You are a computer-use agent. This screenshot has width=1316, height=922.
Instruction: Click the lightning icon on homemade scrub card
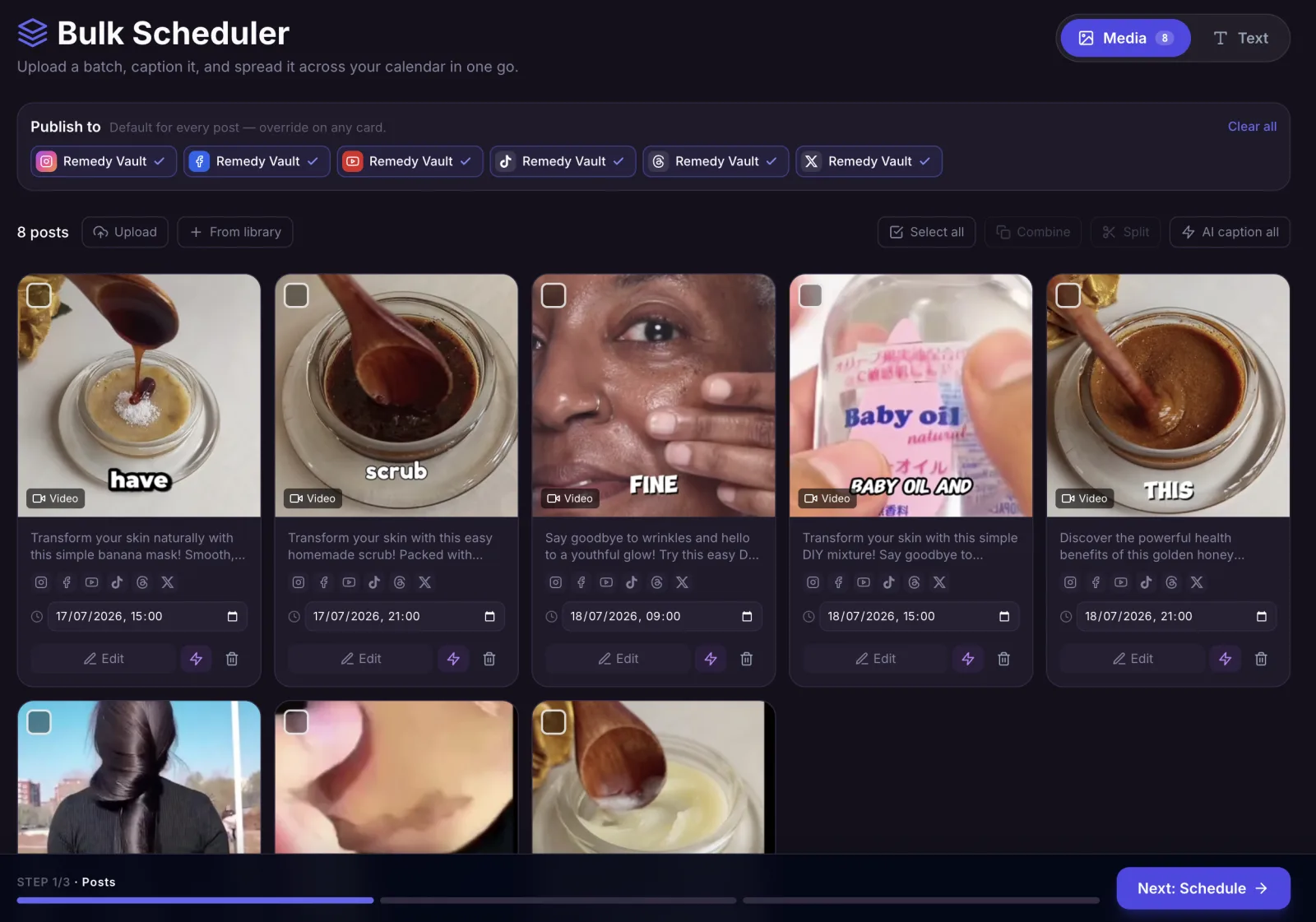pyautogui.click(x=453, y=659)
